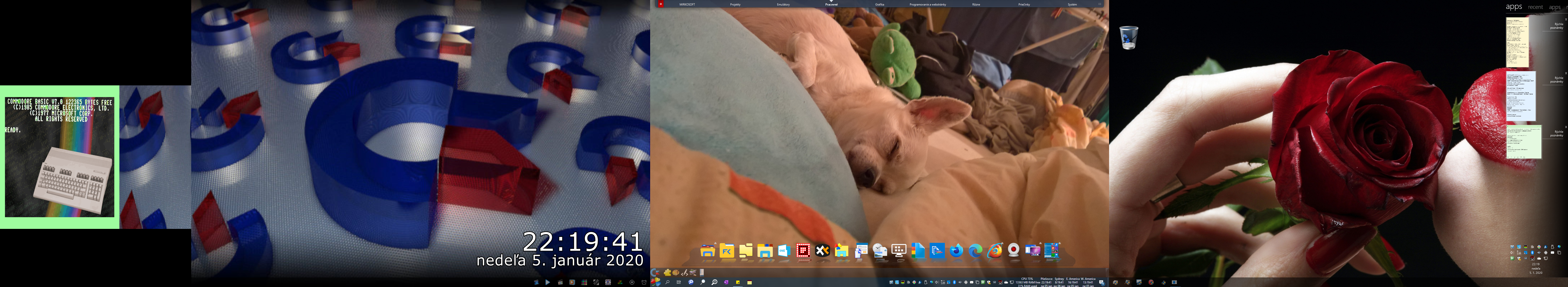Open the Action Center notification button
Viewport: 1568px width, 287px height.
coord(1101,282)
